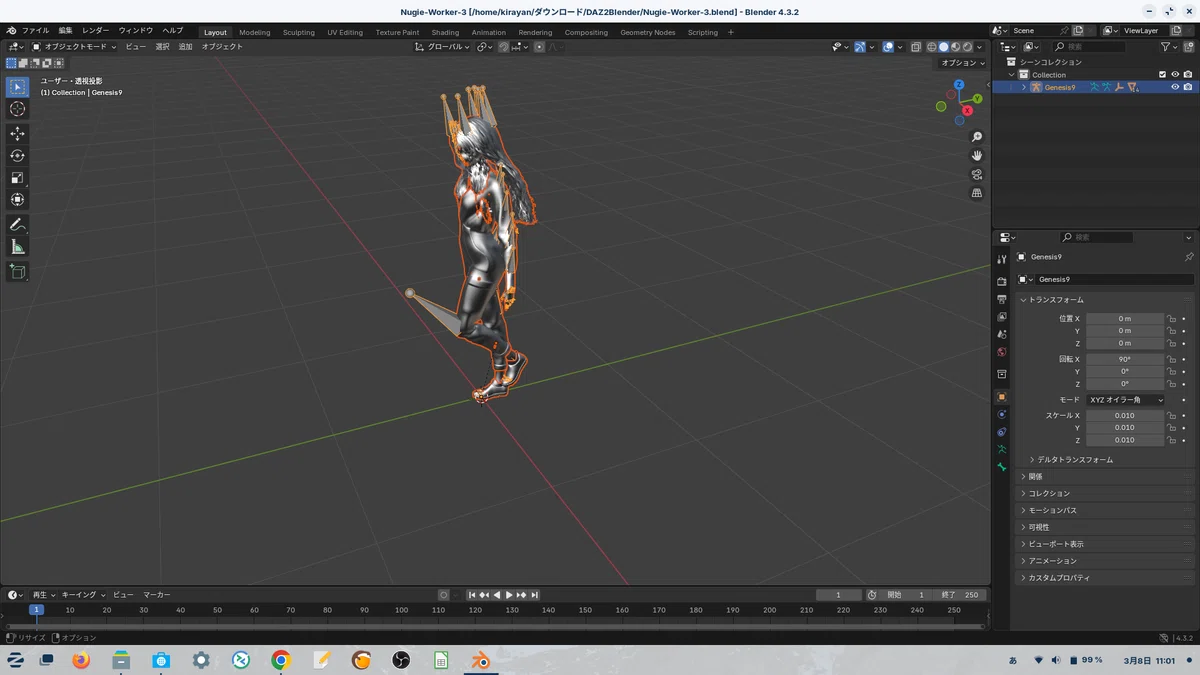The width and height of the screenshot is (1200, 675).
Task: Open the Bone properties tab
Action: point(1001,467)
